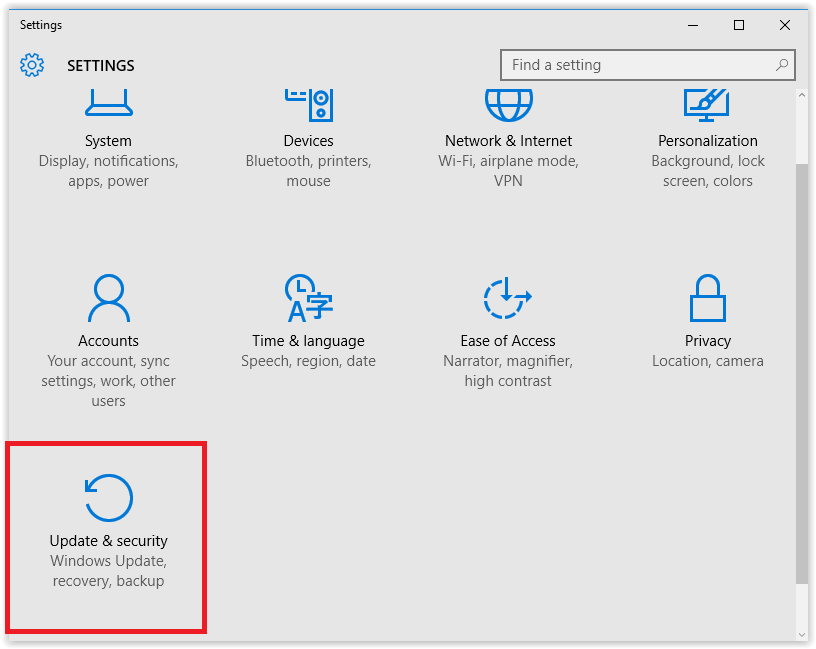Click the scrollbar up arrow
The width and height of the screenshot is (816, 649).
tap(801, 95)
